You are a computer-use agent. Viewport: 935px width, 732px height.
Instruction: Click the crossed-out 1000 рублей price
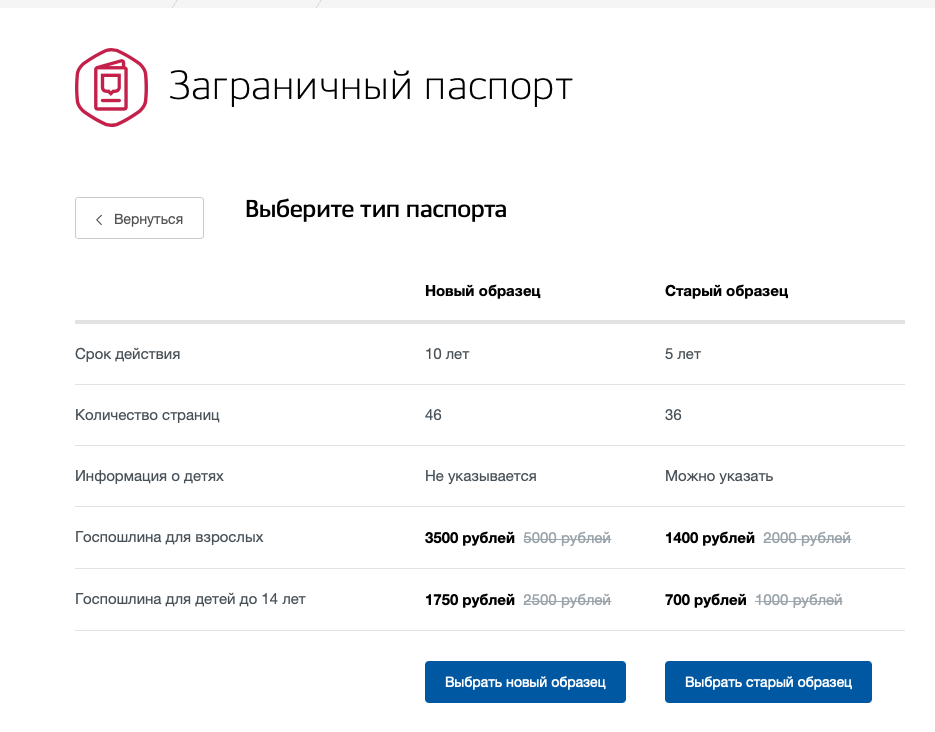tap(799, 600)
